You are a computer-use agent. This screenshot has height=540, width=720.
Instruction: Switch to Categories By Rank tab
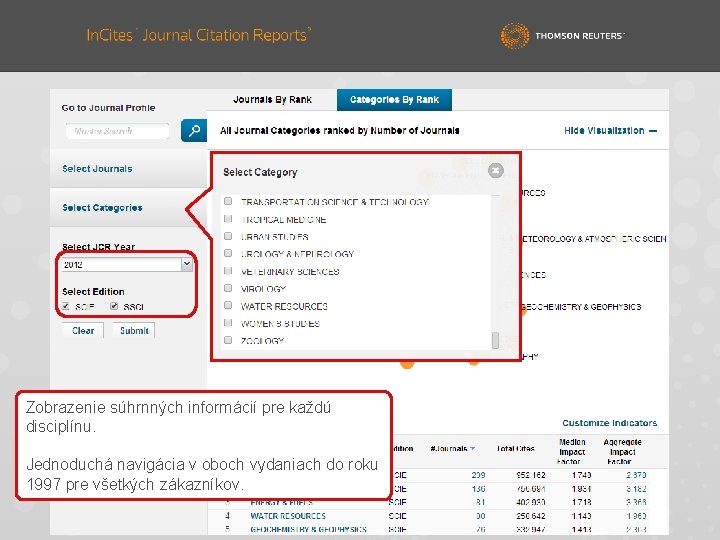tap(394, 100)
